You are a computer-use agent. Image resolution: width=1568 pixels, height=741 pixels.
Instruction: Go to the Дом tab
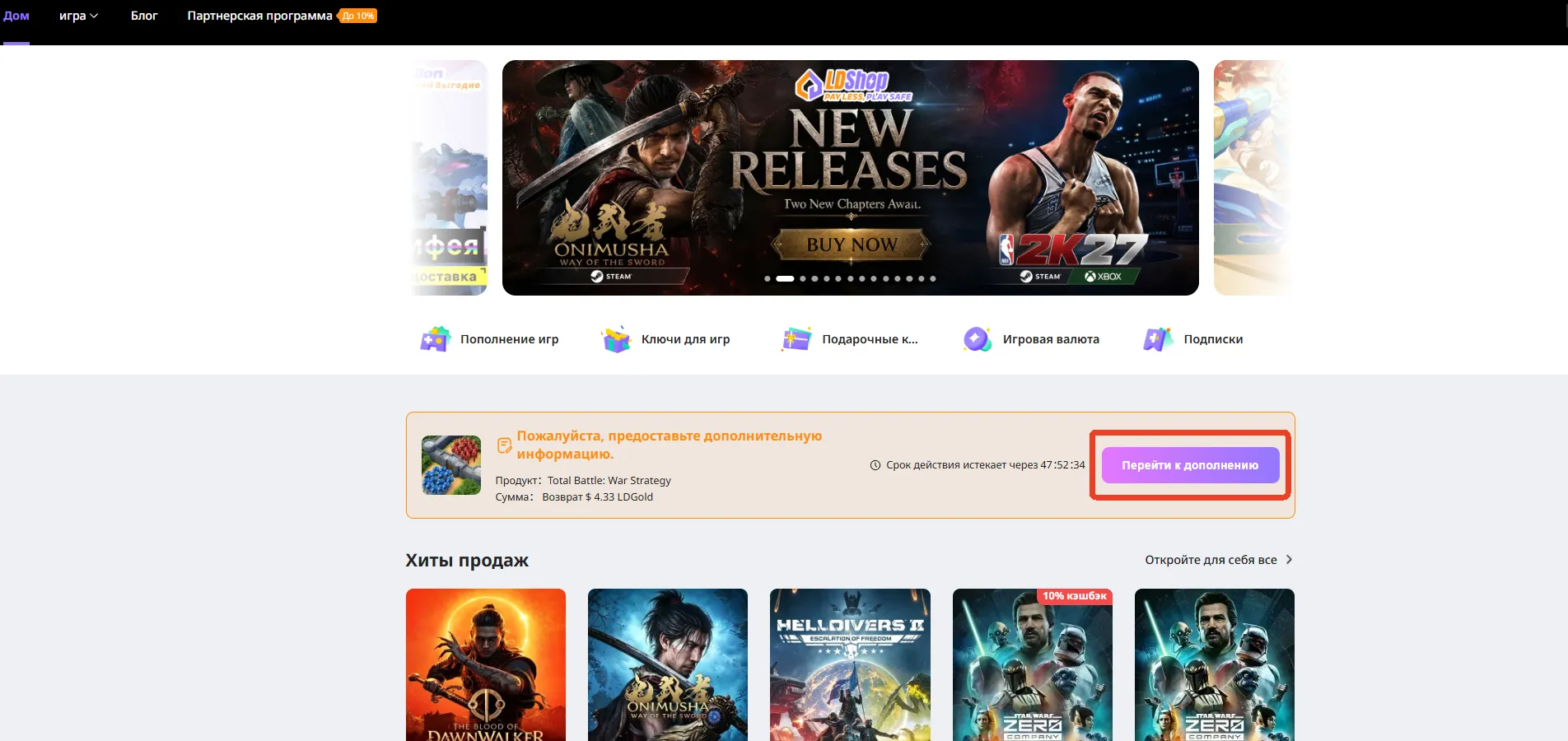16,16
